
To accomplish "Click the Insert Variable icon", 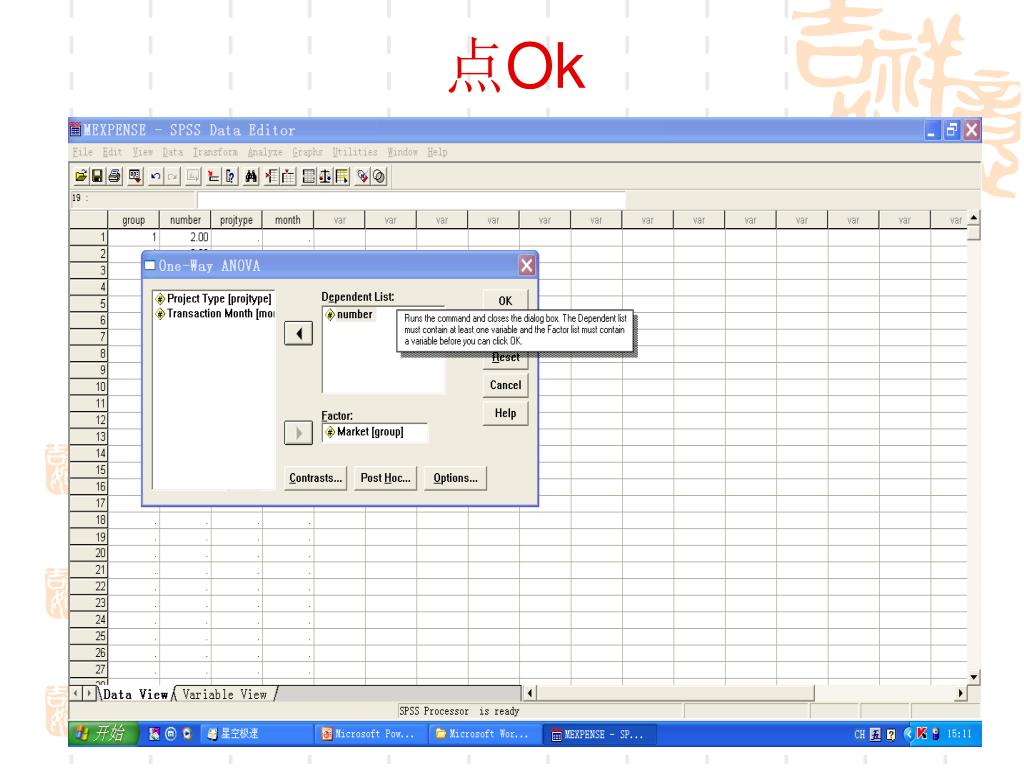I will (288, 176).
